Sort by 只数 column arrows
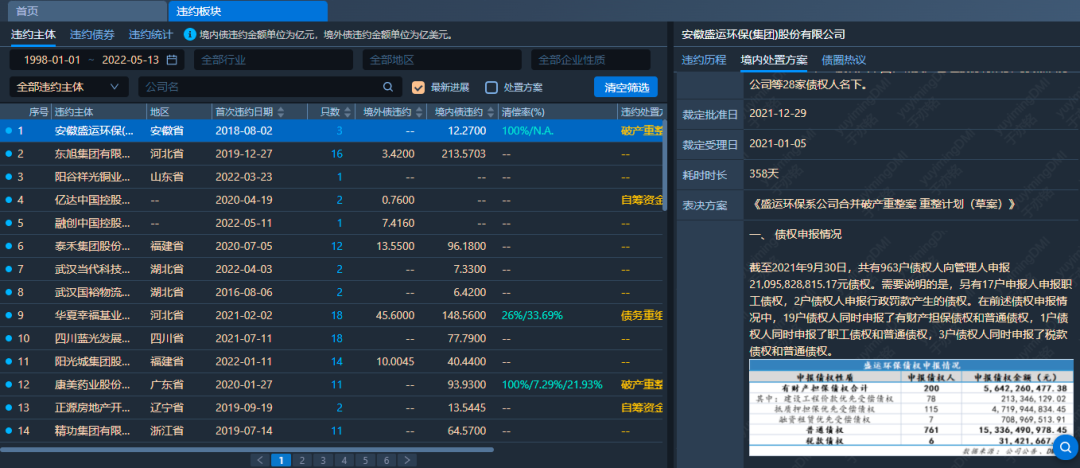This screenshot has width=1080, height=468. tap(348, 112)
